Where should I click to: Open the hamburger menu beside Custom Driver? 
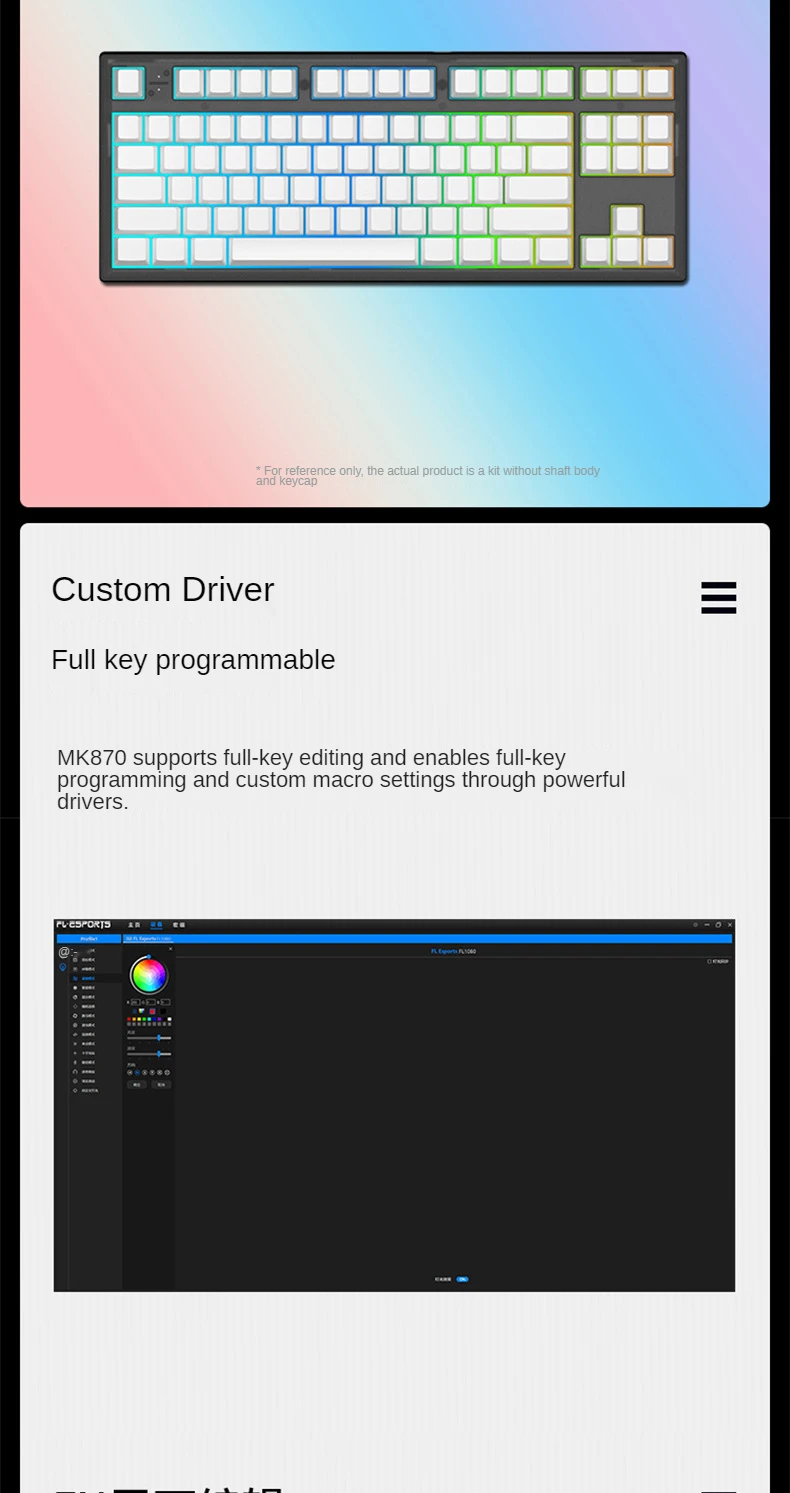718,597
